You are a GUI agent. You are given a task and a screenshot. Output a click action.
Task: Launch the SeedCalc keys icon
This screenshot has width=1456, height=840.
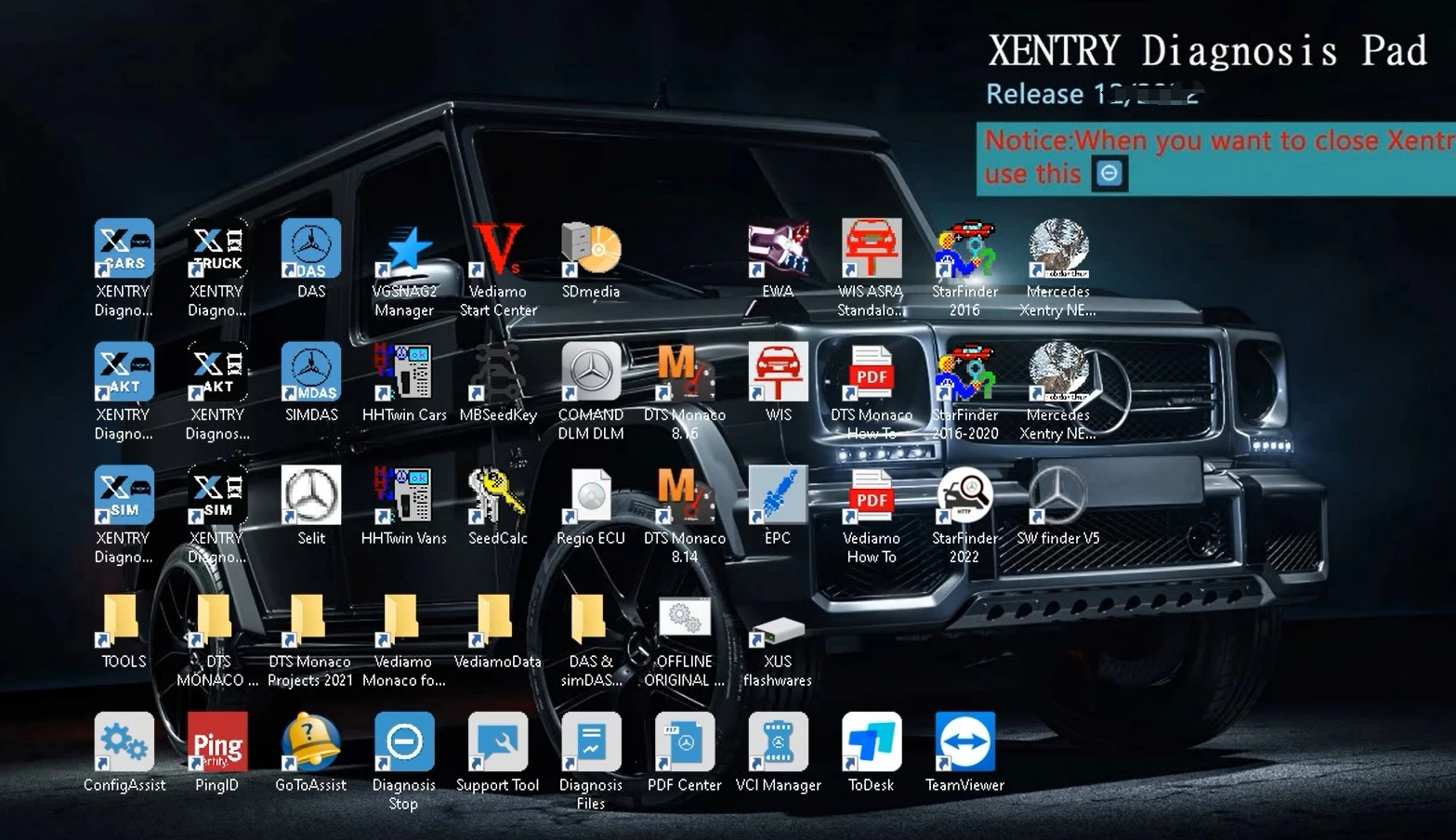[x=498, y=497]
